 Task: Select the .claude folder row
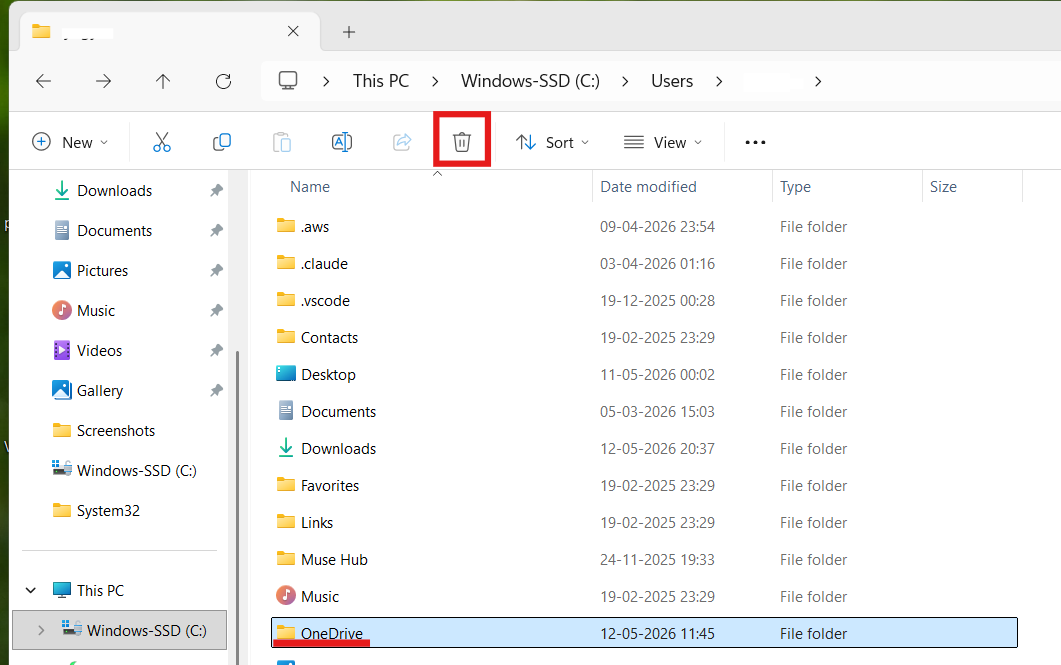(x=644, y=264)
